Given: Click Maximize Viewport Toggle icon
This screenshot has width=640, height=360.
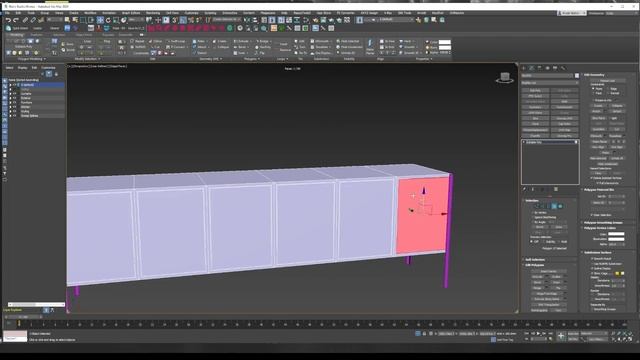Looking at the screenshot, I should point(631,339).
